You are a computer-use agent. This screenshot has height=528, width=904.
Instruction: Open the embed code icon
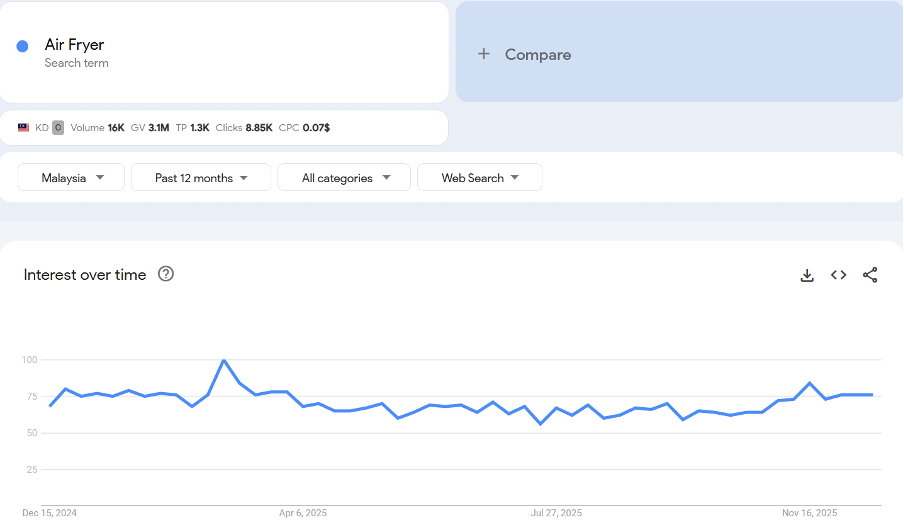[838, 275]
